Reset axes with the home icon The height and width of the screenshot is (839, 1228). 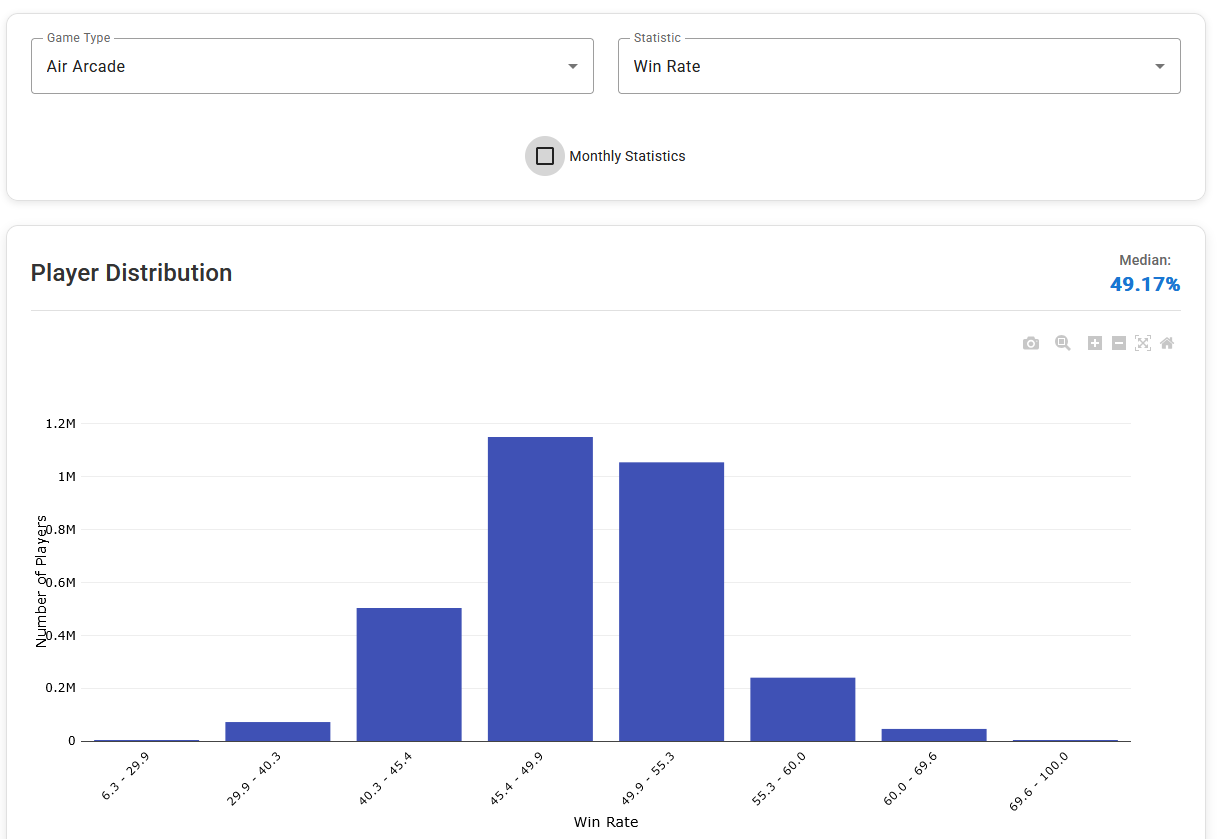[1167, 343]
